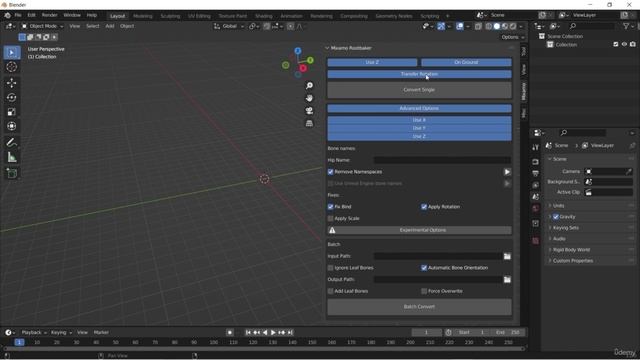Viewport: 640px width, 360px height.
Task: Click the Convert Single button
Action: pyautogui.click(x=419, y=90)
